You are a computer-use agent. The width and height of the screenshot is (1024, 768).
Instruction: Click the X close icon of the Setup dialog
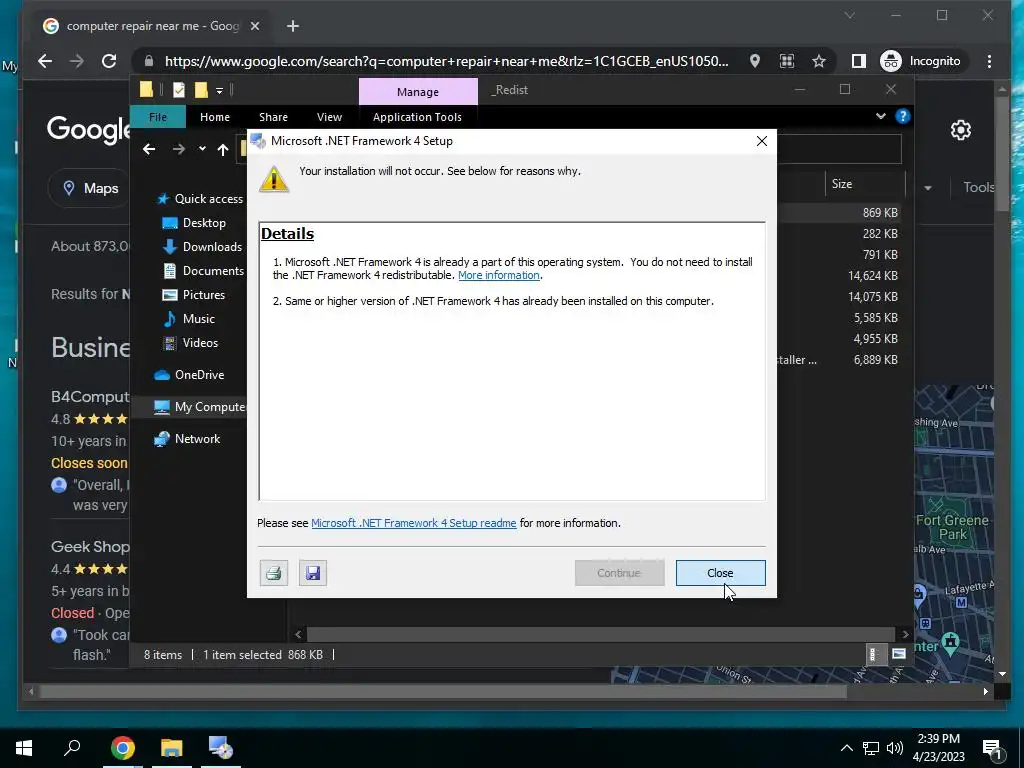click(761, 141)
